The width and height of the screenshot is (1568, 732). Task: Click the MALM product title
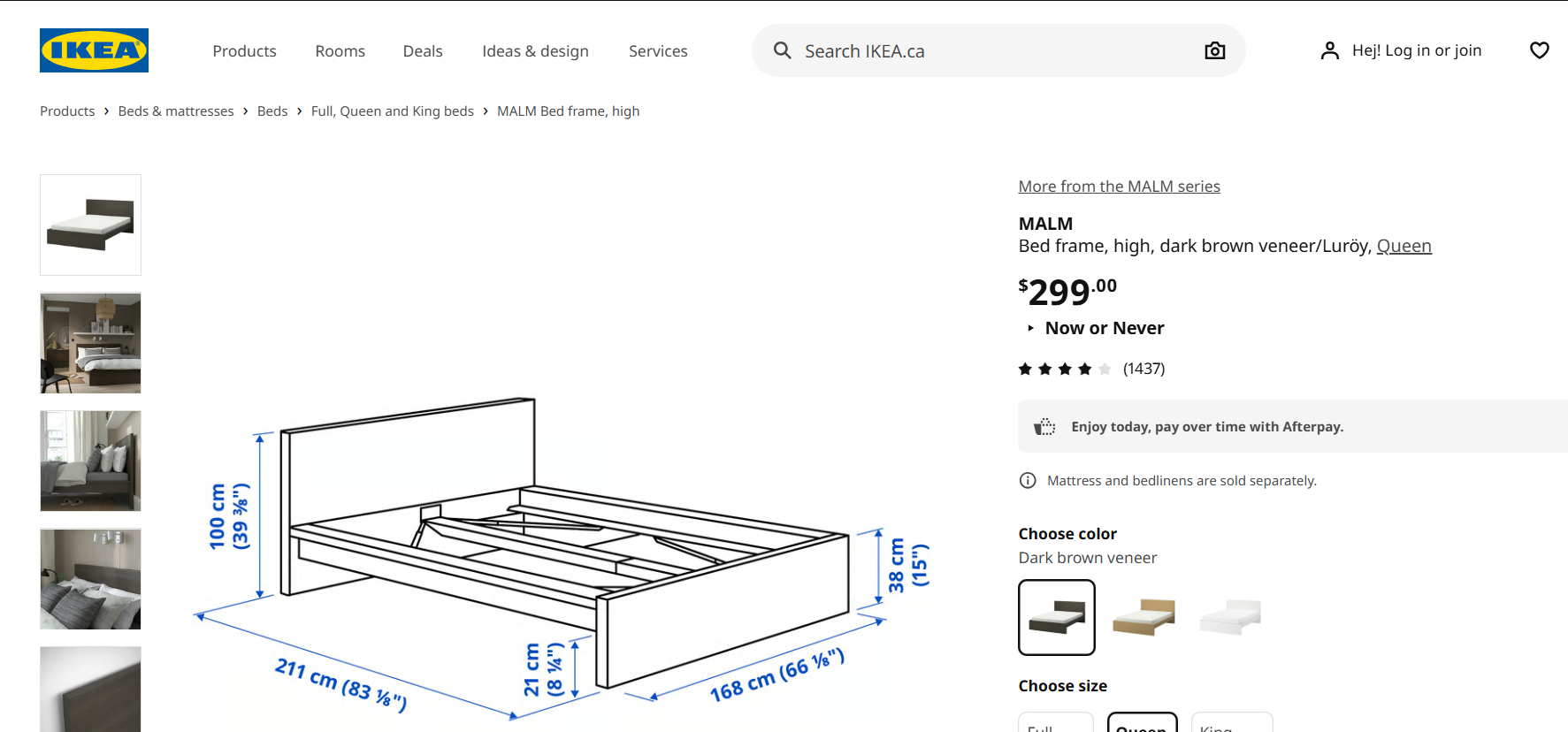[1045, 224]
